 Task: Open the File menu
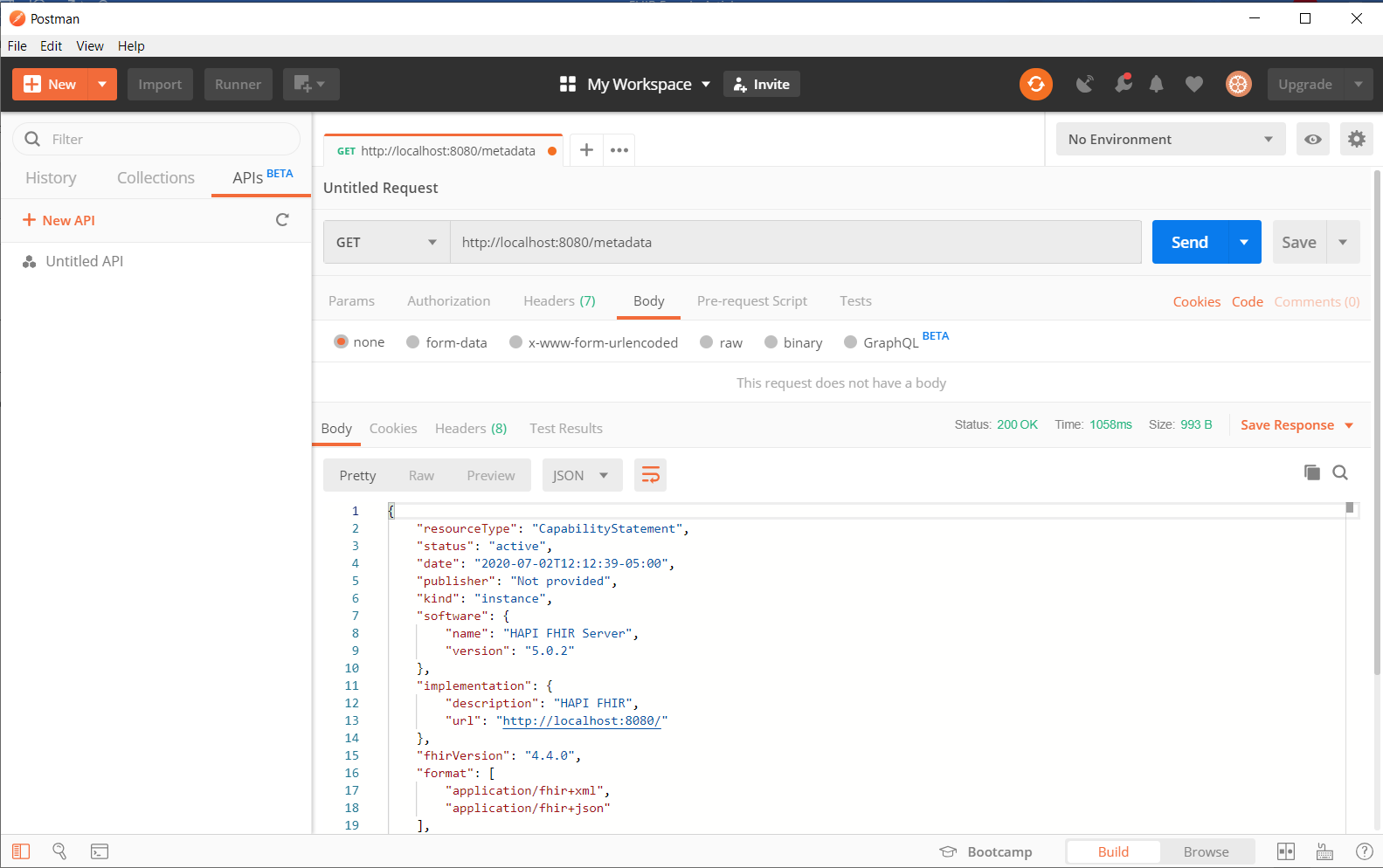(17, 45)
